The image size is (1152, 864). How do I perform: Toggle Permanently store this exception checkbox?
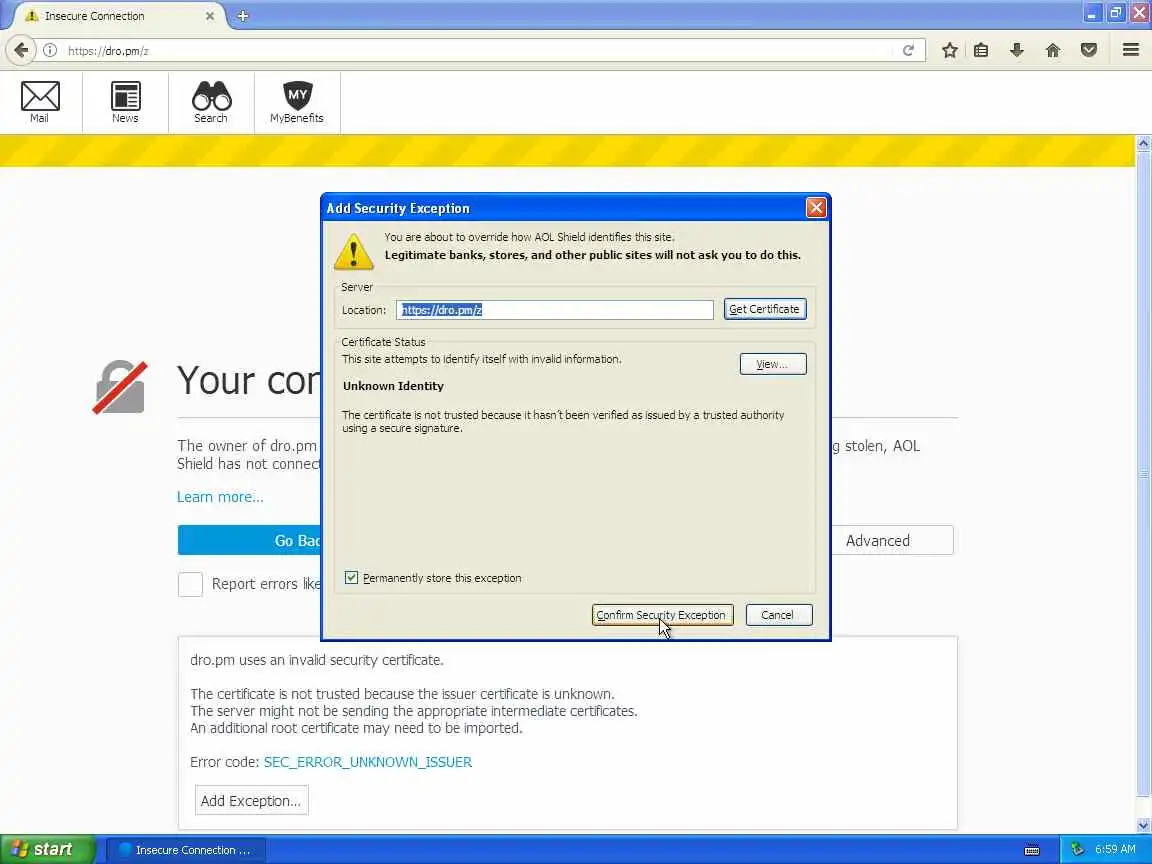[x=351, y=577]
